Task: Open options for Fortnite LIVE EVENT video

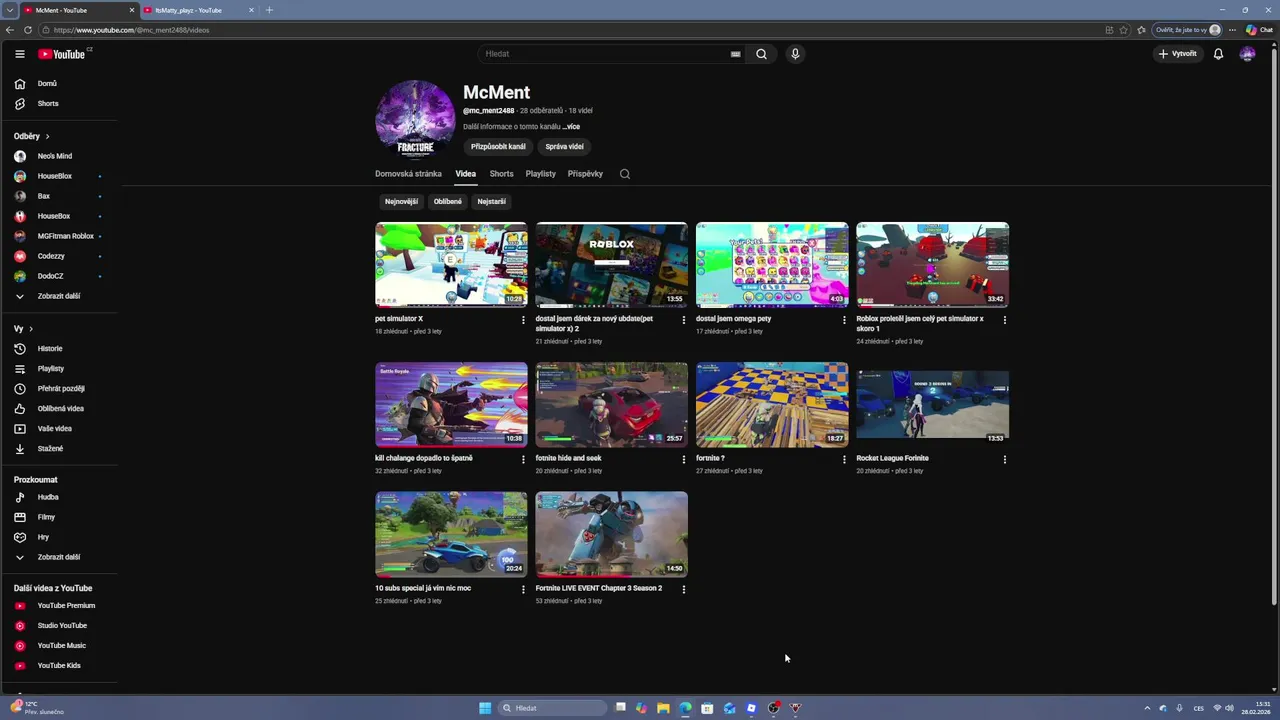Action: click(x=684, y=590)
